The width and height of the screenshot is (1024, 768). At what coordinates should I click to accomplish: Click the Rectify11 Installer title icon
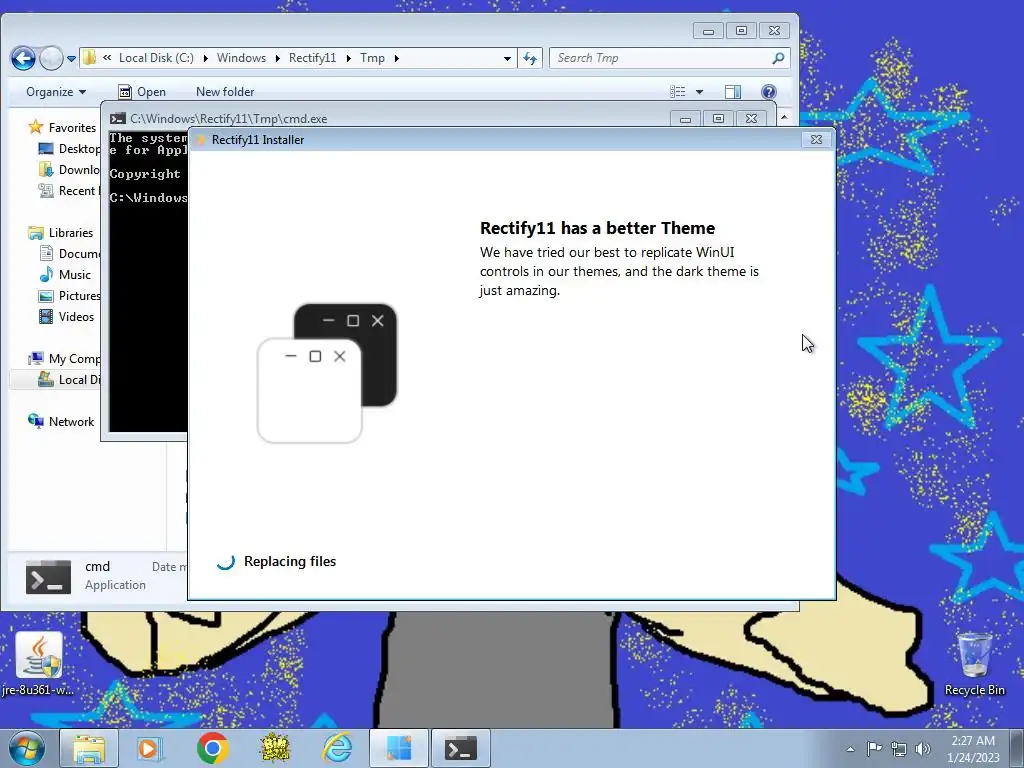tap(200, 140)
